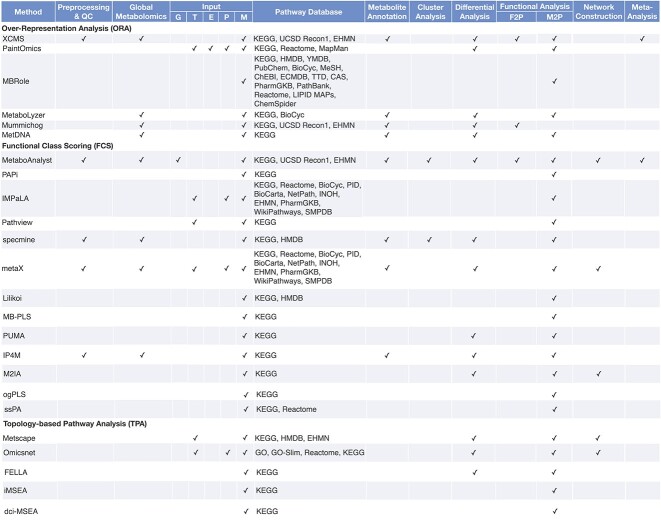Click the IP4M method name
Screen dimensions: 661x521
click(12, 355)
